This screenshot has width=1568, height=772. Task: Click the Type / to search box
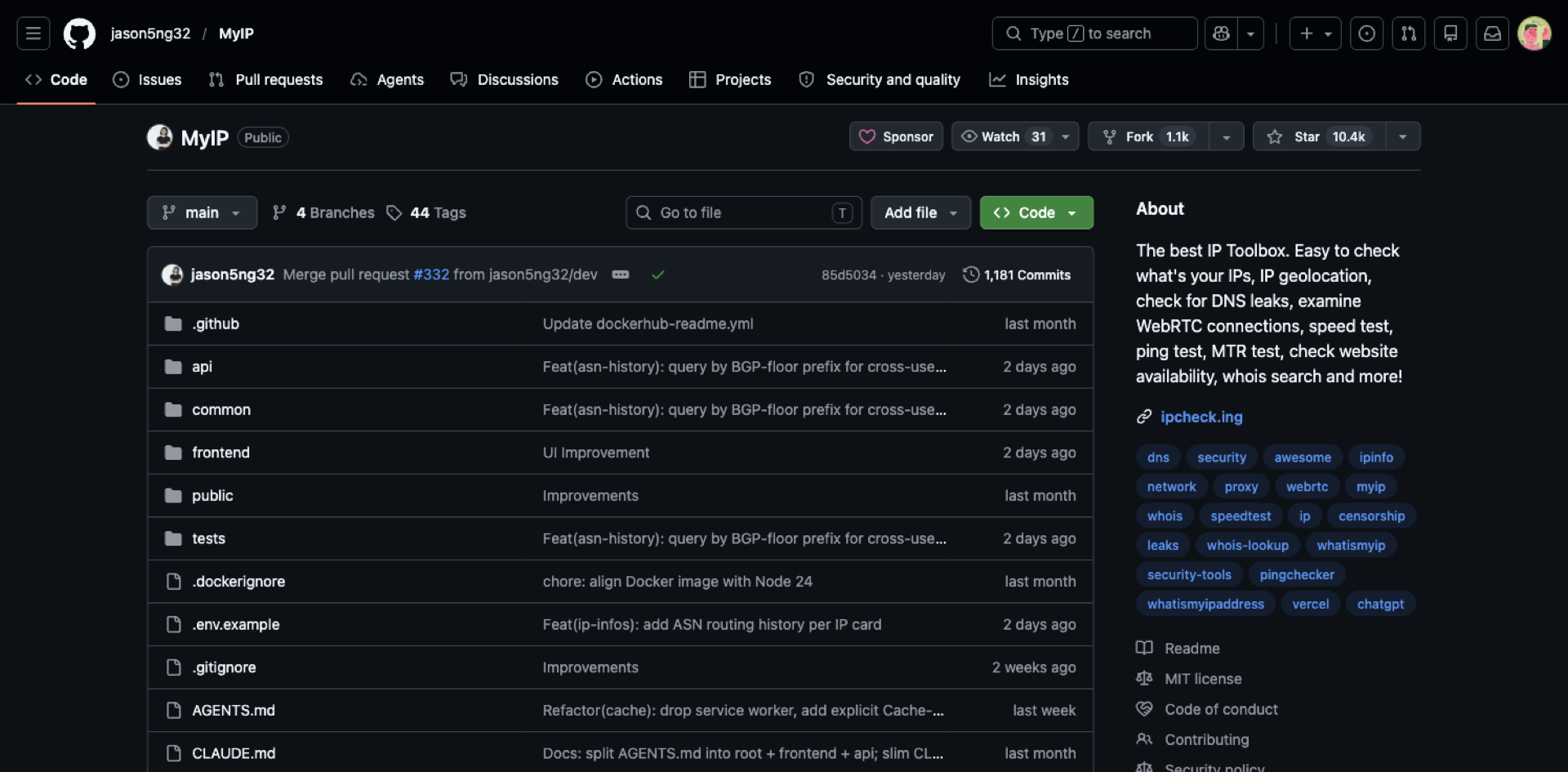click(1094, 33)
